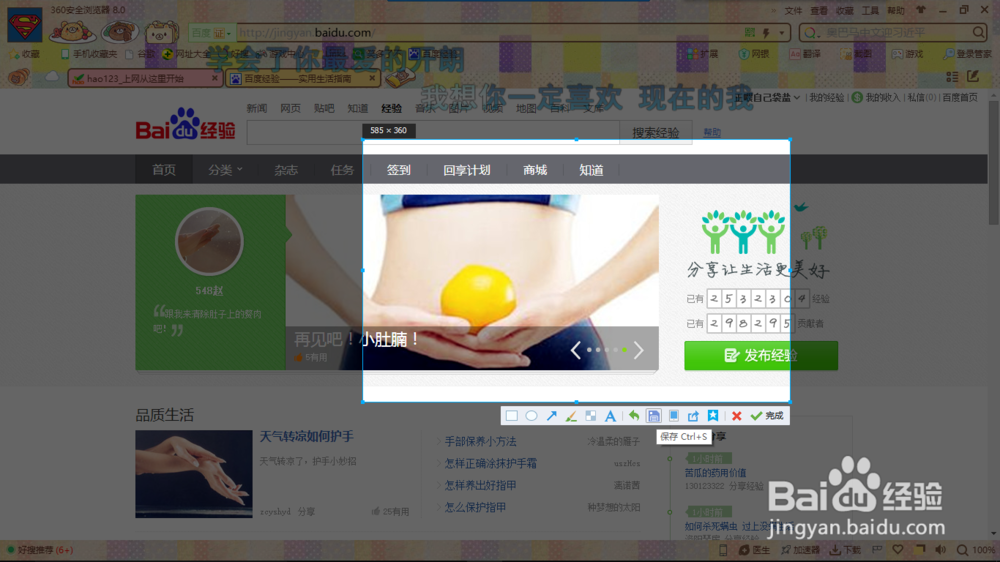1000x562 pixels.
Task: Click 548赵 profile avatar
Action: pyautogui.click(x=209, y=241)
